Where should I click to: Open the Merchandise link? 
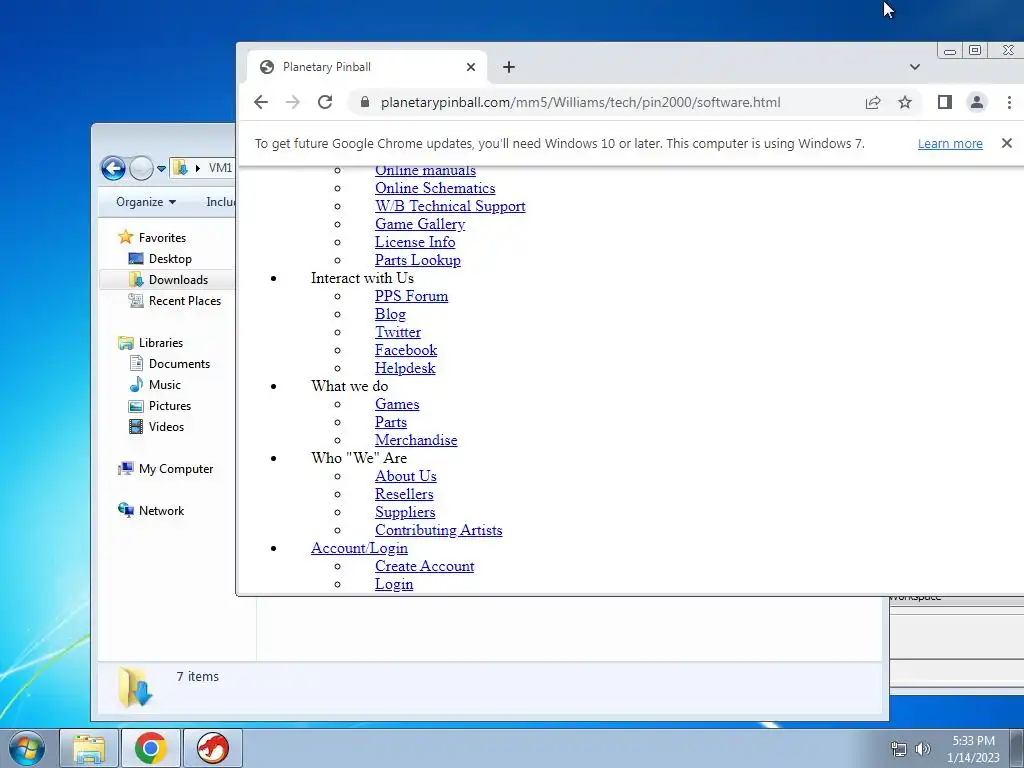click(416, 440)
